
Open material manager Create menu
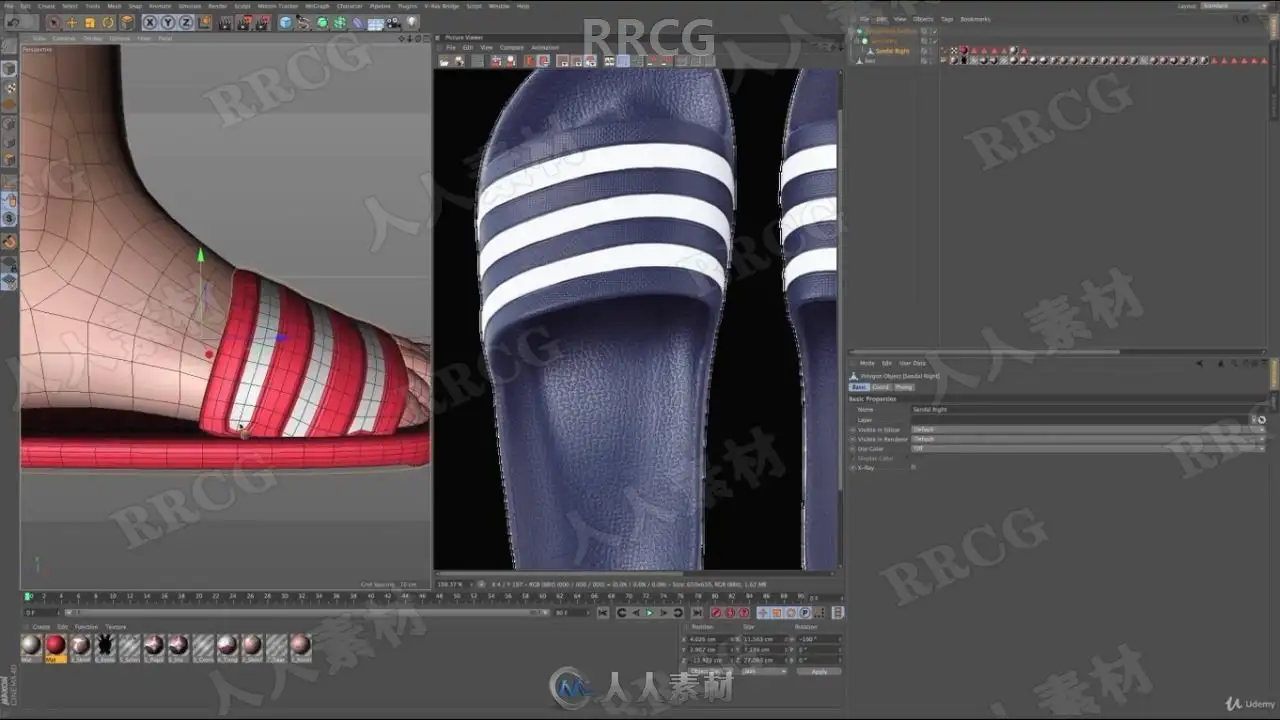pos(41,627)
